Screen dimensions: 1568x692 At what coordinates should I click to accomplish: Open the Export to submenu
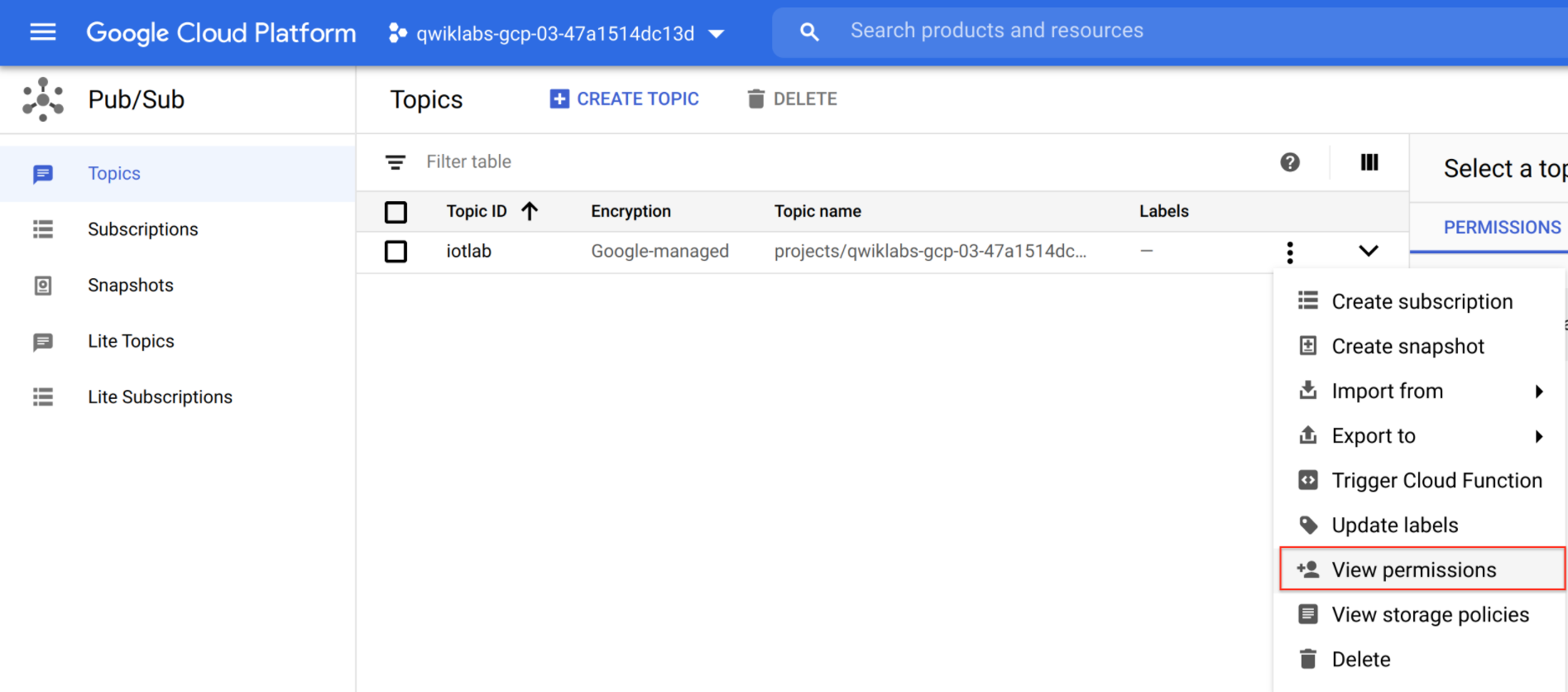click(x=1420, y=436)
